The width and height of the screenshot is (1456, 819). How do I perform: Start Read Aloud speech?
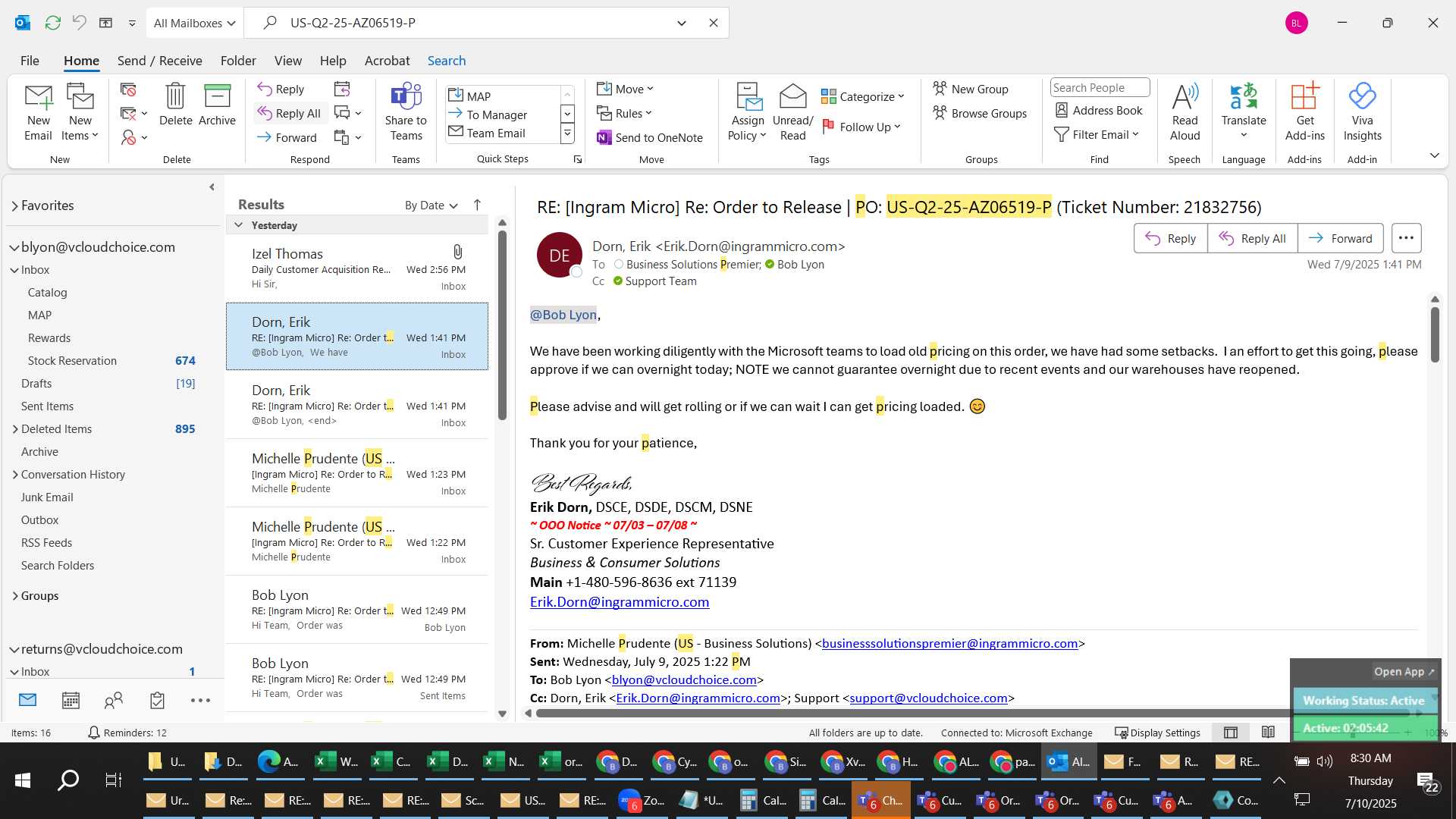click(1185, 112)
